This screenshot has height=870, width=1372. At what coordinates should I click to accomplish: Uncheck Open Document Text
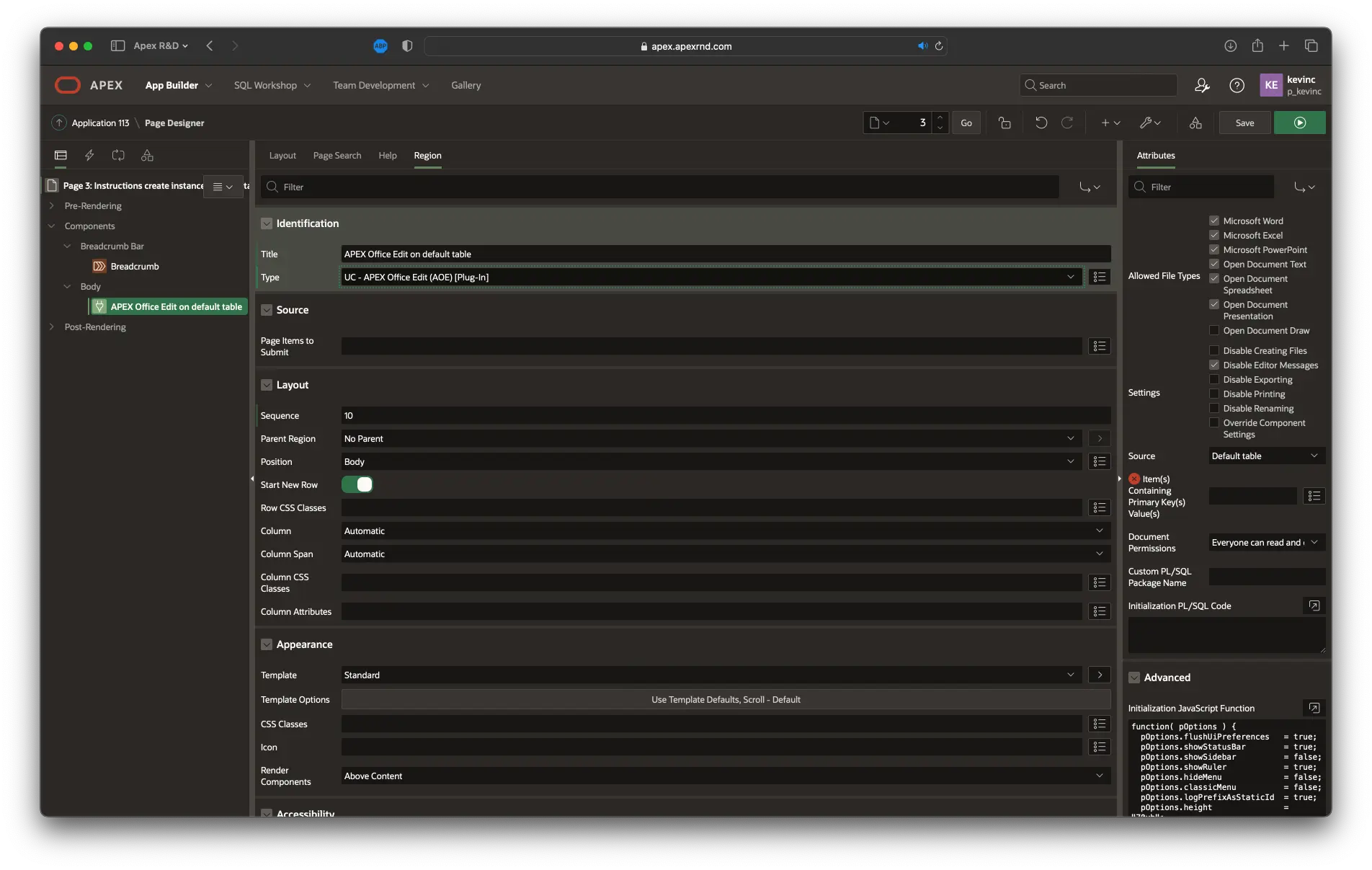point(1214,264)
